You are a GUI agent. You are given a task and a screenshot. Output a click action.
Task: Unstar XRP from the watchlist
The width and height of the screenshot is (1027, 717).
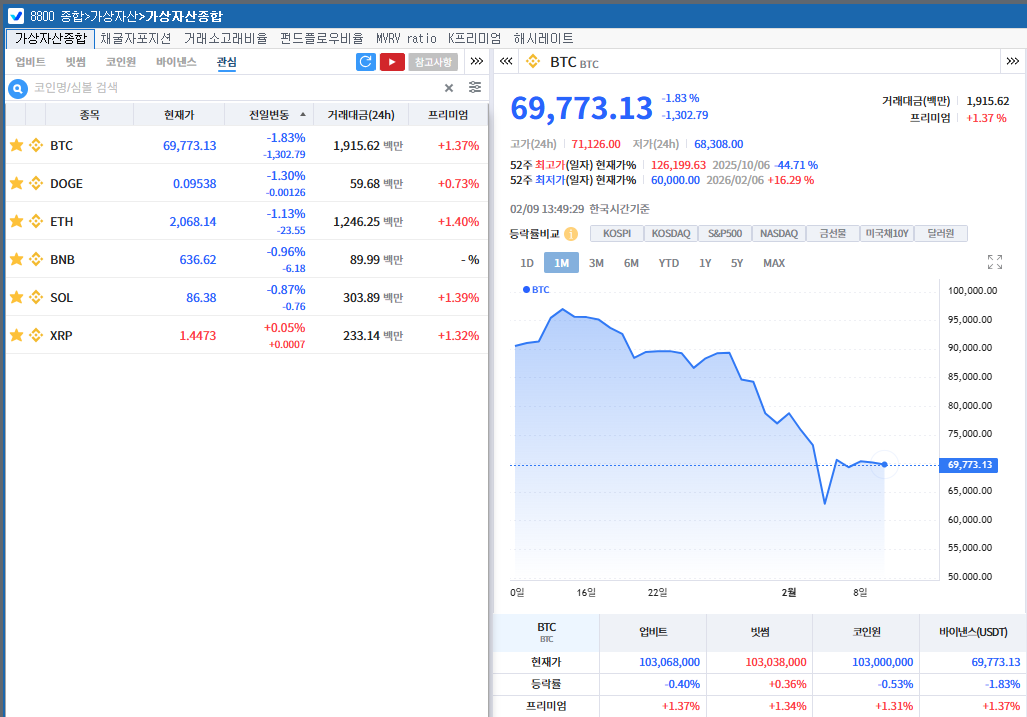pyautogui.click(x=16, y=336)
